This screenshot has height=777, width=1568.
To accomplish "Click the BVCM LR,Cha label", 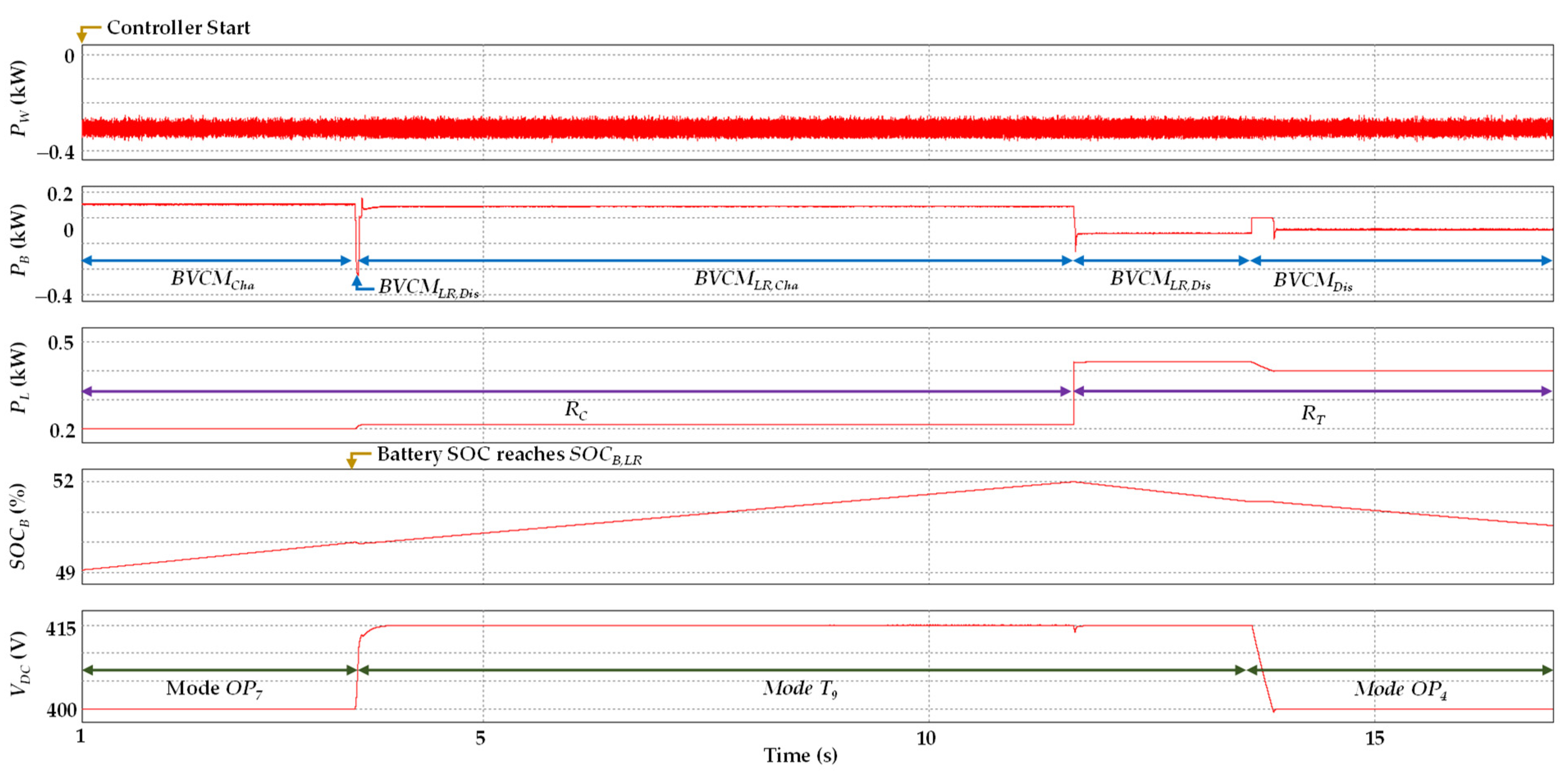I will (x=746, y=279).
